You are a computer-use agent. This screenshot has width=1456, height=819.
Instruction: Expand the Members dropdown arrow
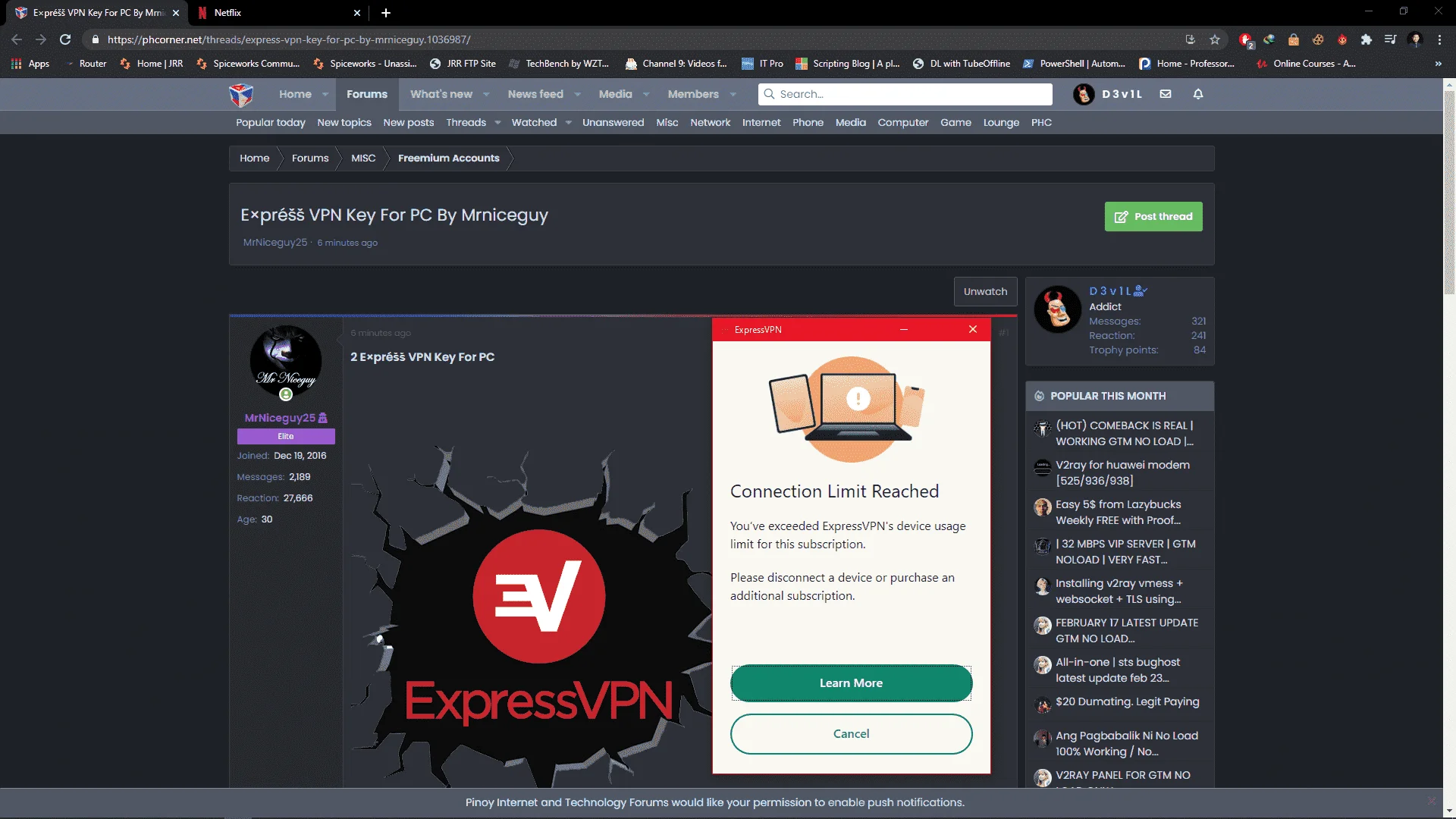click(x=733, y=95)
